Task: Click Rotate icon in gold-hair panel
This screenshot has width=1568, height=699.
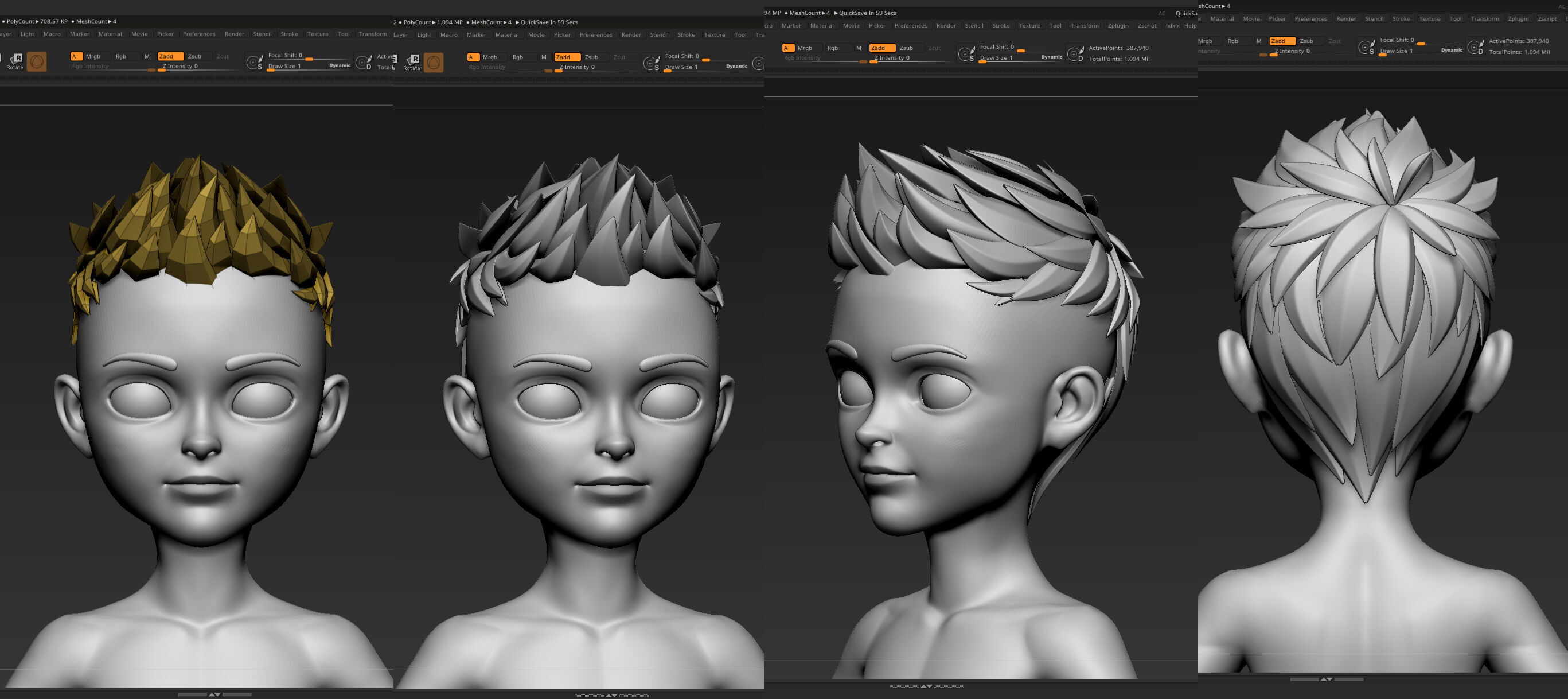Action: 15,61
